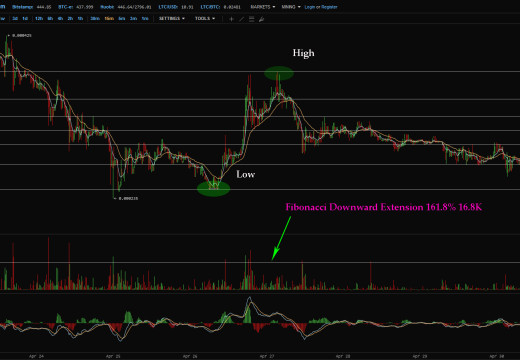Expand the SETTINGS dropdown
Screen dimensions: 520x360
172,18
